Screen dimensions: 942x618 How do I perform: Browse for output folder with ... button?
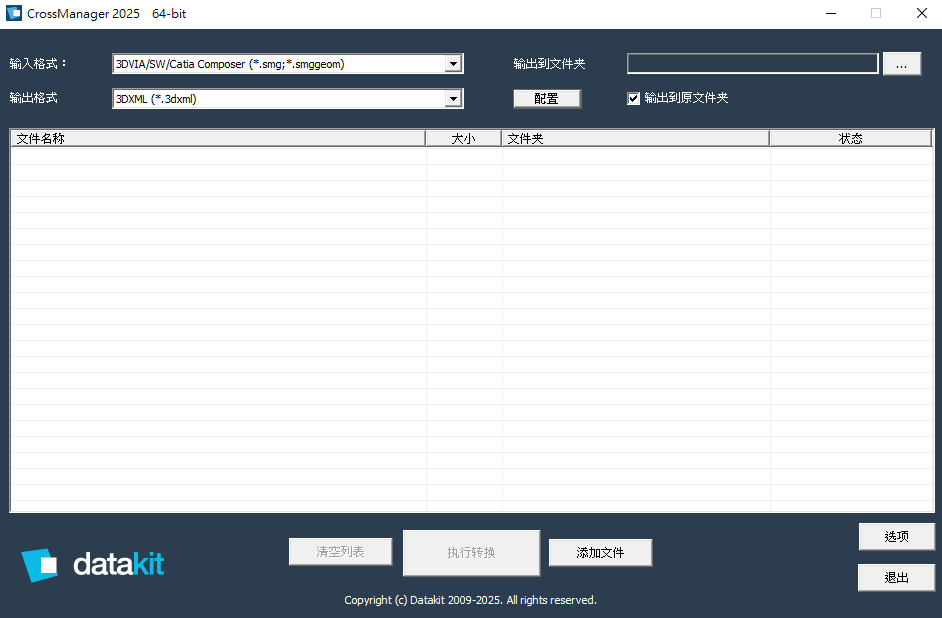(x=901, y=64)
